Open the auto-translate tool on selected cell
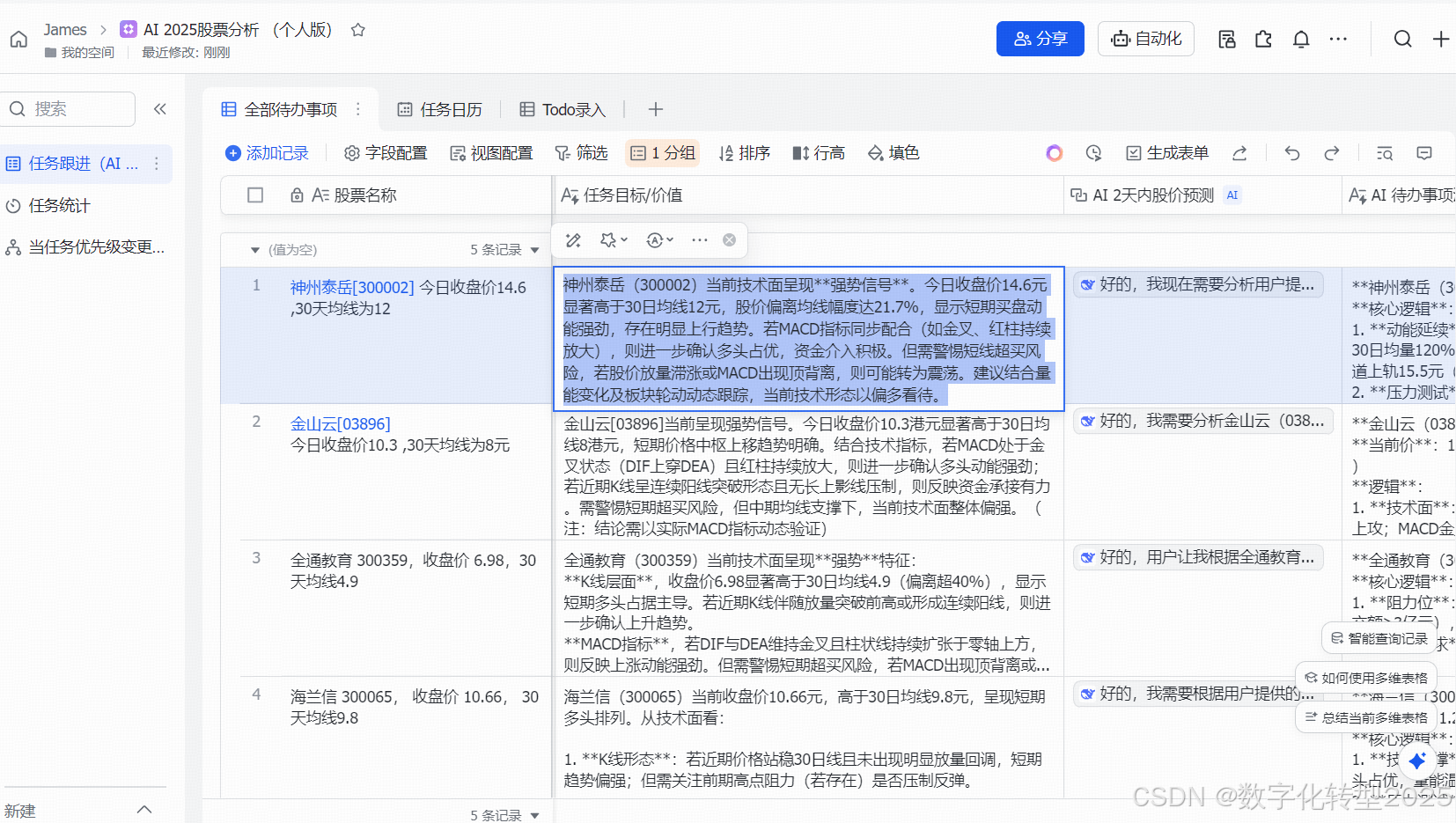Viewport: 1456px width, 823px height. (654, 239)
